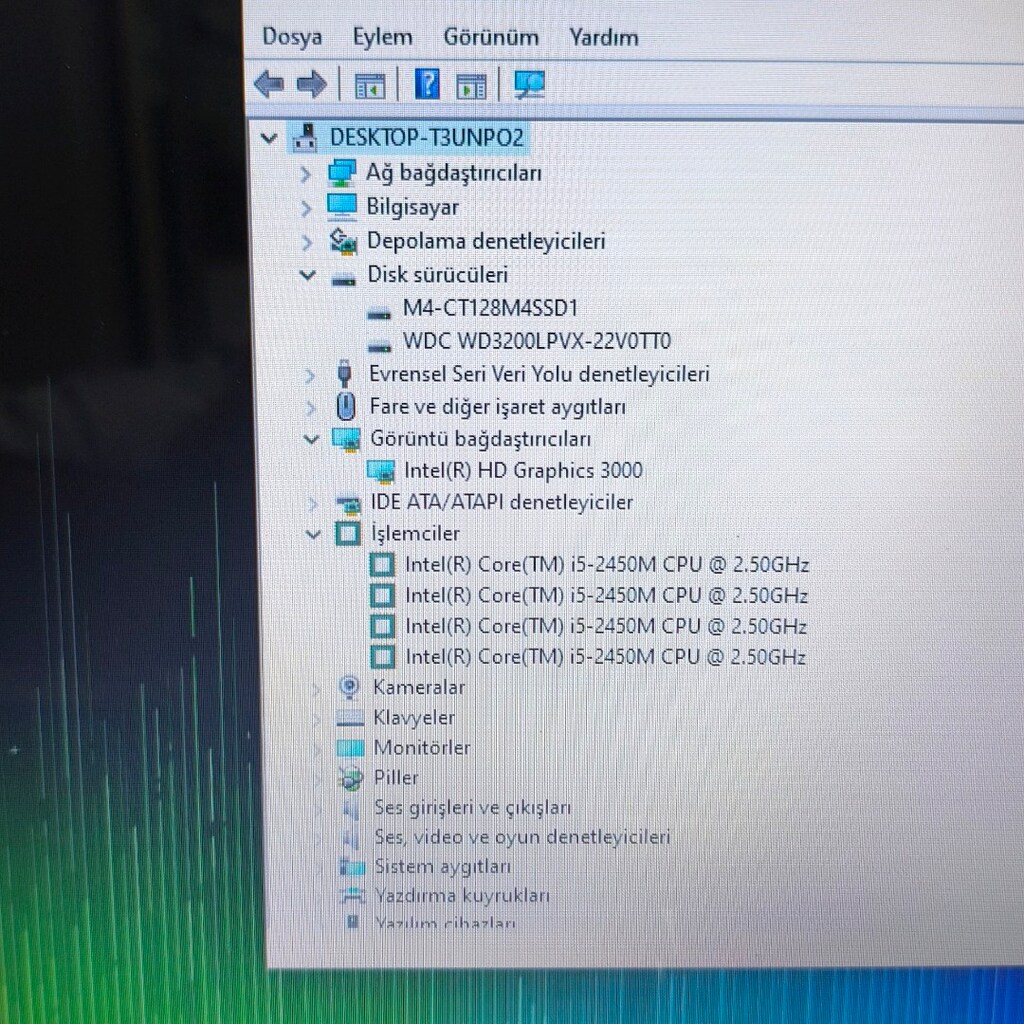The width and height of the screenshot is (1024, 1024).
Task: Select Ses, video ve oyun denetleyicileri label
Action: click(522, 837)
